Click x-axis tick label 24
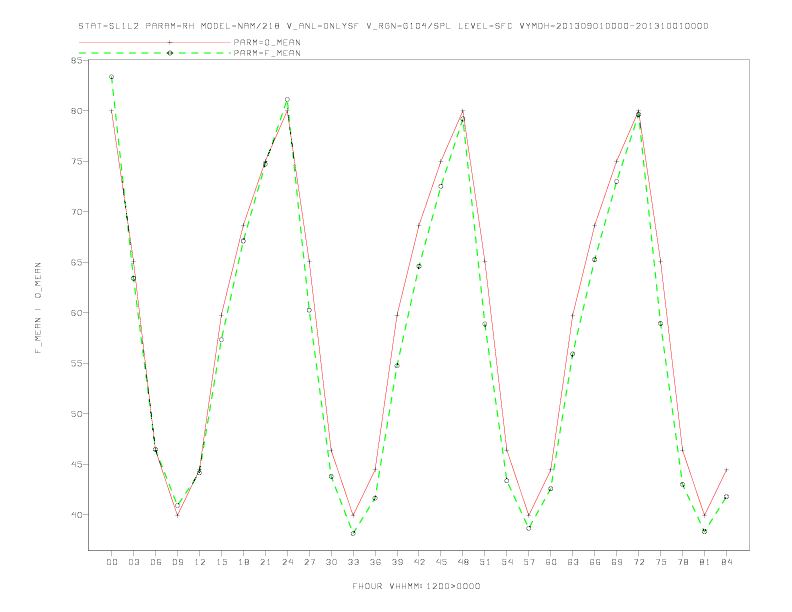 (x=287, y=562)
